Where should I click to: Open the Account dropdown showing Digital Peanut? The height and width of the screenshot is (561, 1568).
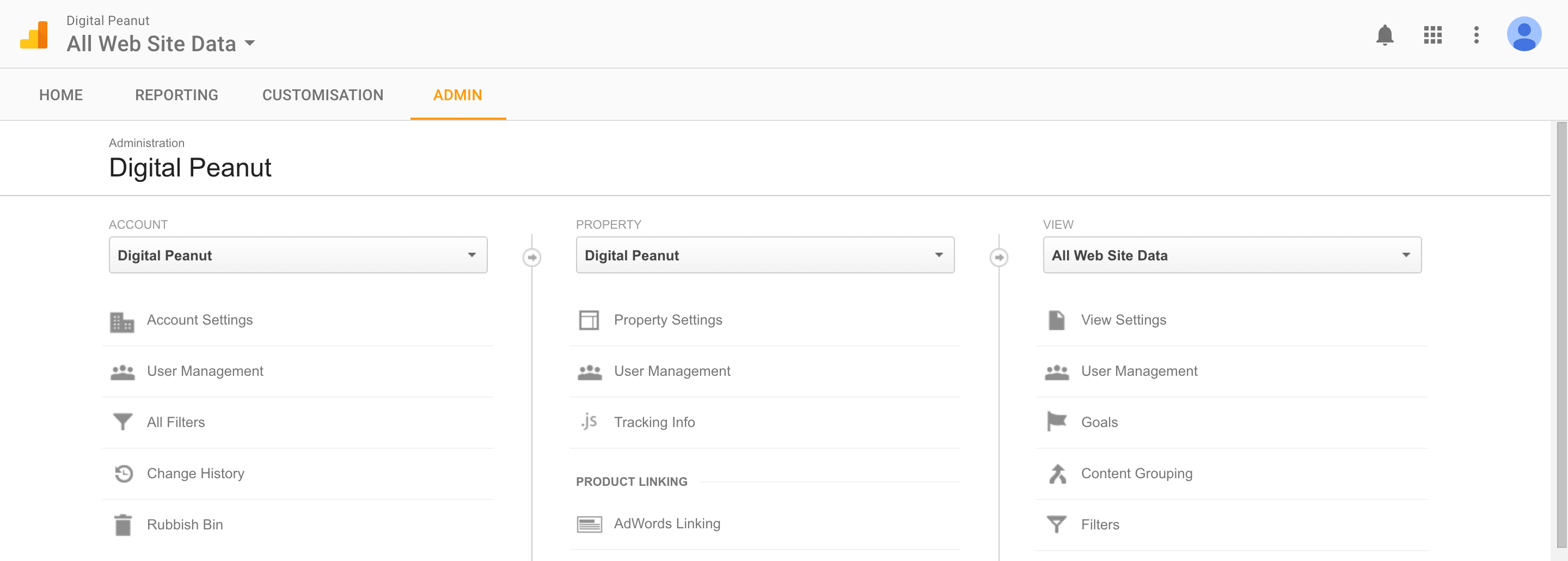click(x=298, y=254)
